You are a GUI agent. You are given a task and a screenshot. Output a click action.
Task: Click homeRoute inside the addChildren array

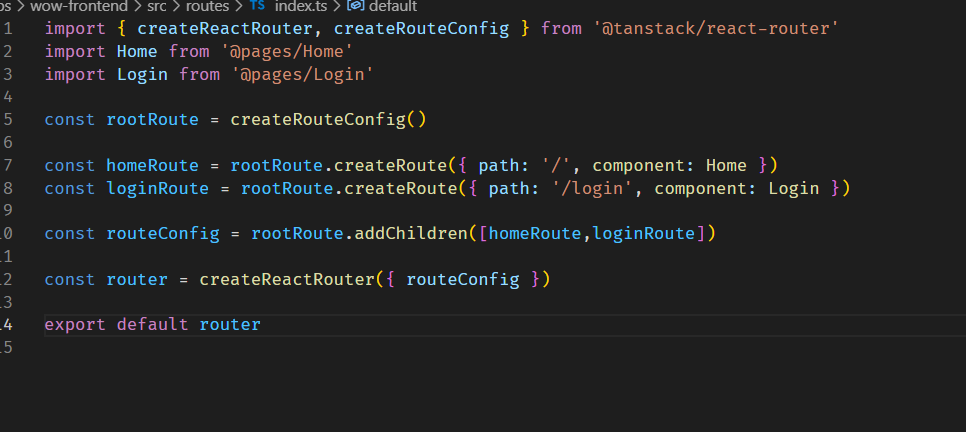(x=535, y=234)
